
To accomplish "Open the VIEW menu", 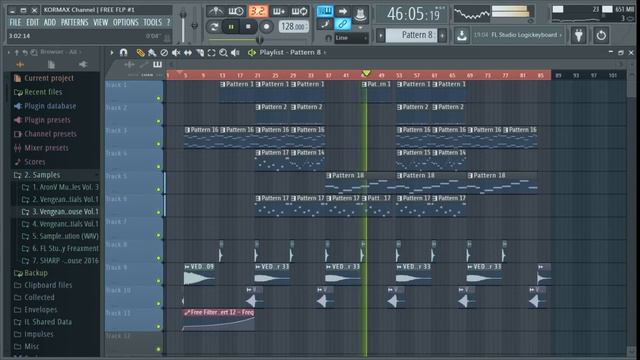I will [100, 22].
